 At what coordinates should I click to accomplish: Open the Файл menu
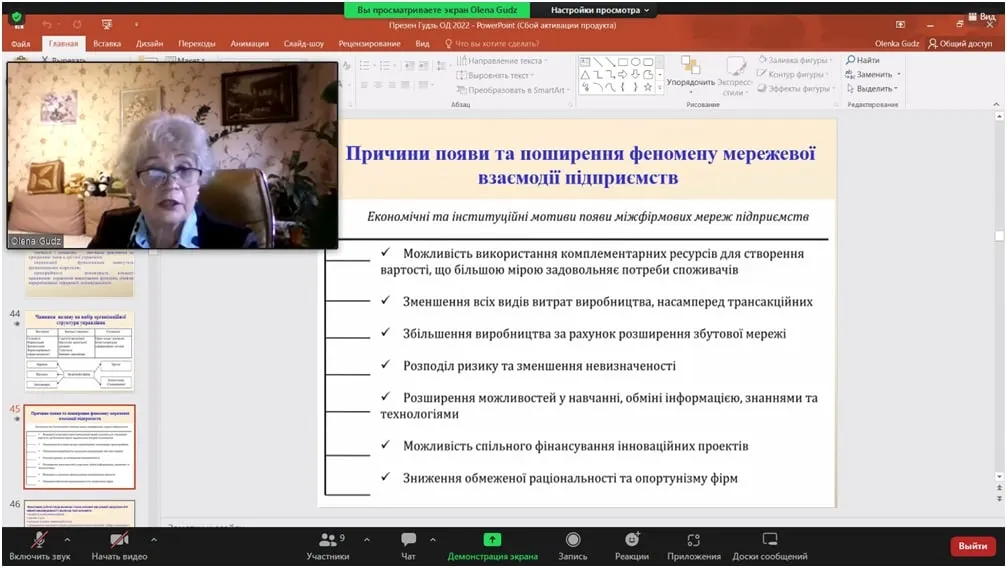click(x=21, y=44)
